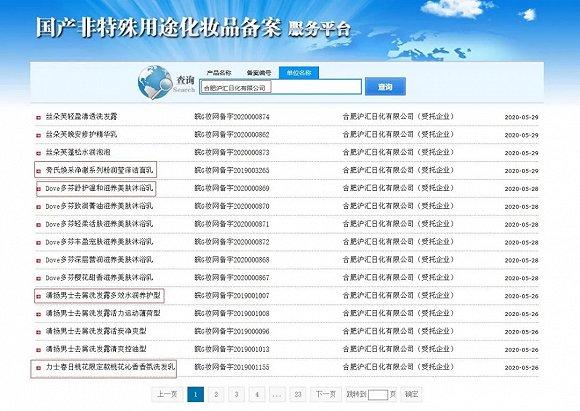Click the red bullet beside record 2019001007
The image size is (580, 411).
pos(38,296)
